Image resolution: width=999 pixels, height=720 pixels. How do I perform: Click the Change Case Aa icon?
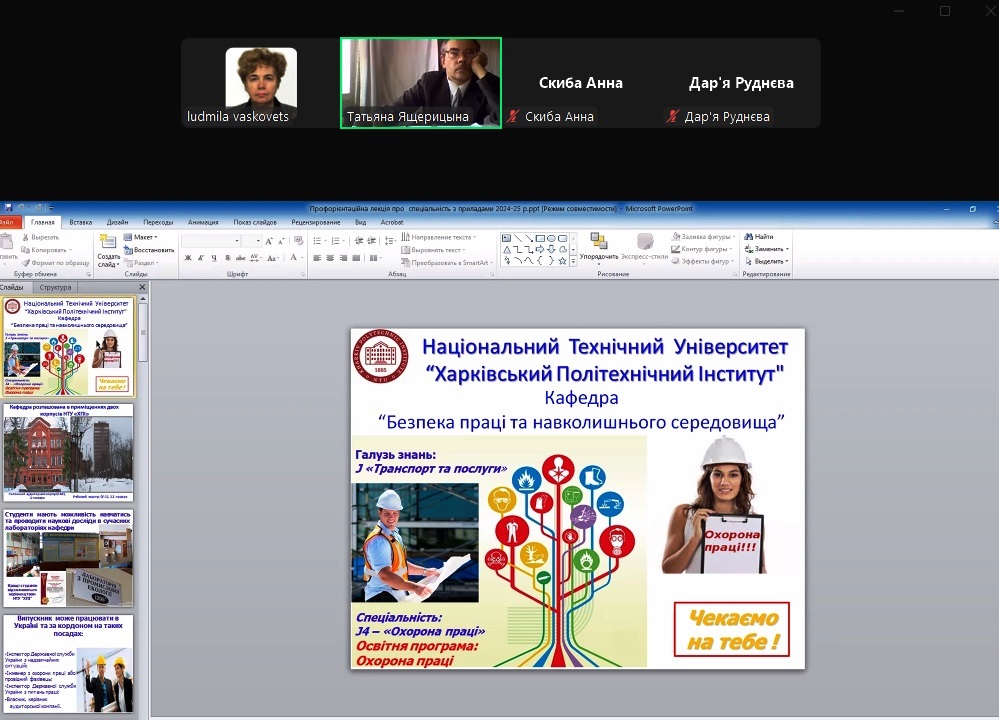272,258
